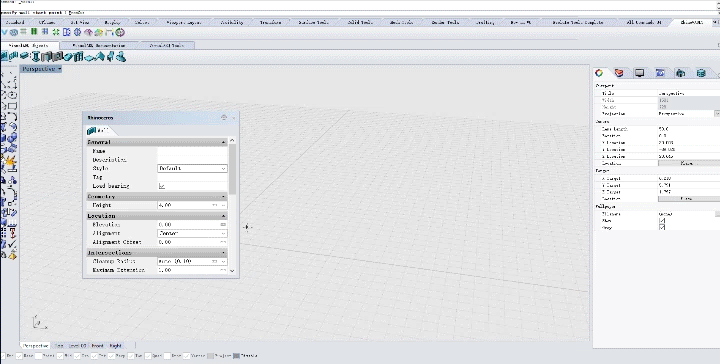
Task: Toggle the wallpaper Show checkbox
Action: click(x=662, y=221)
